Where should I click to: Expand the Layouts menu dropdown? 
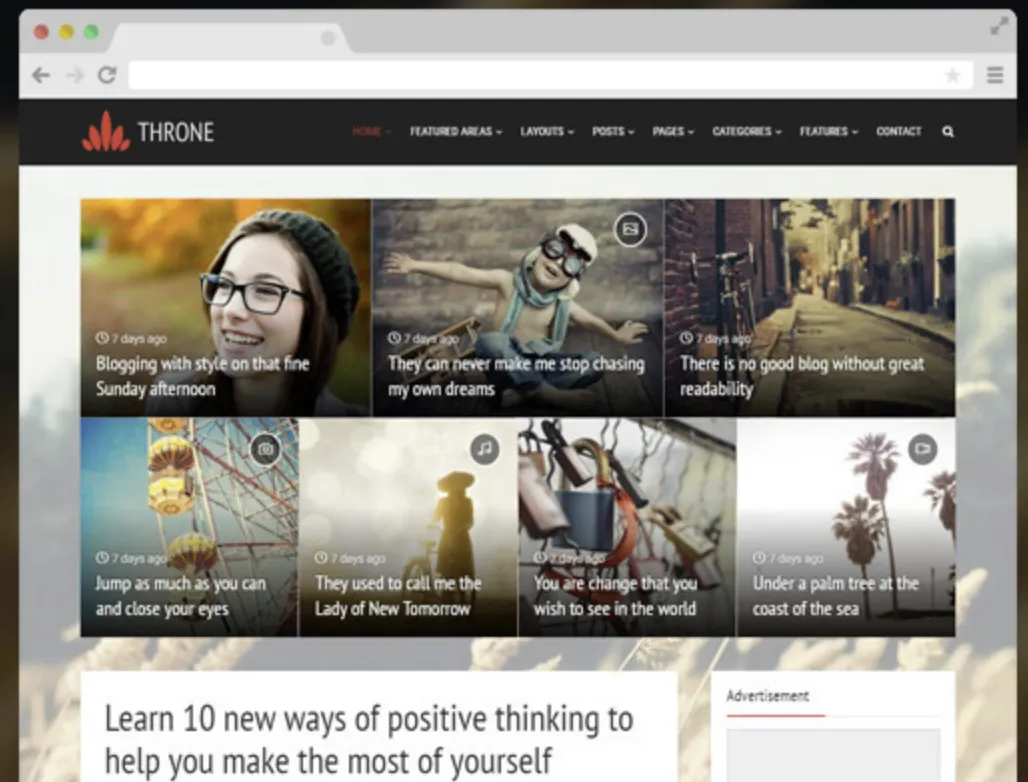click(x=547, y=132)
